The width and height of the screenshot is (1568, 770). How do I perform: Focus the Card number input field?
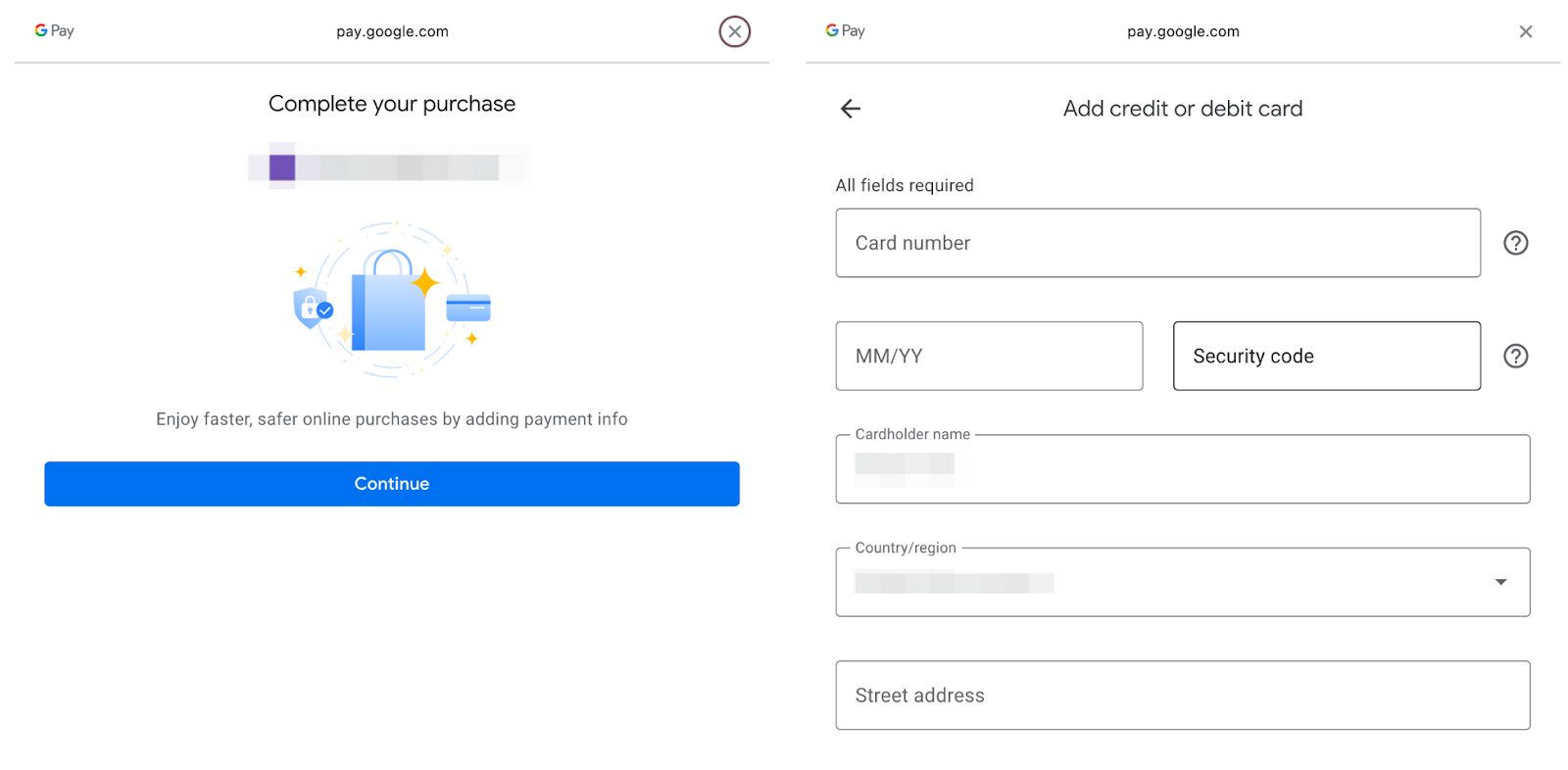click(1157, 243)
